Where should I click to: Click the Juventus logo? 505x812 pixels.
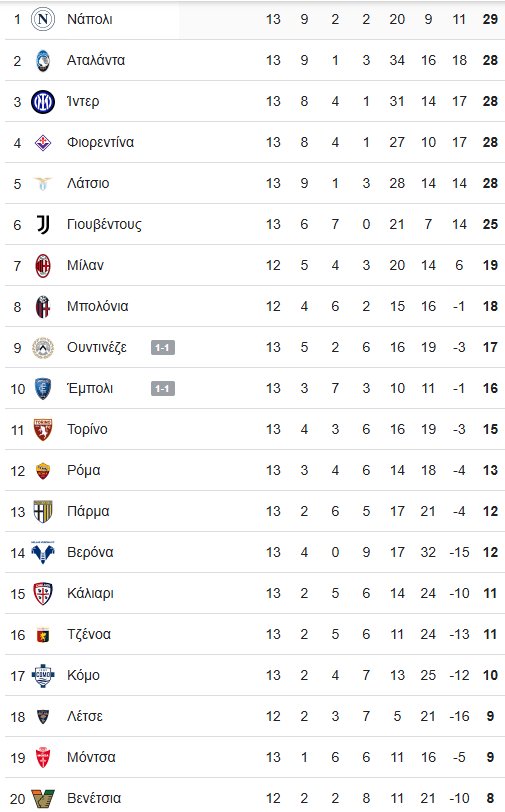tap(43, 224)
